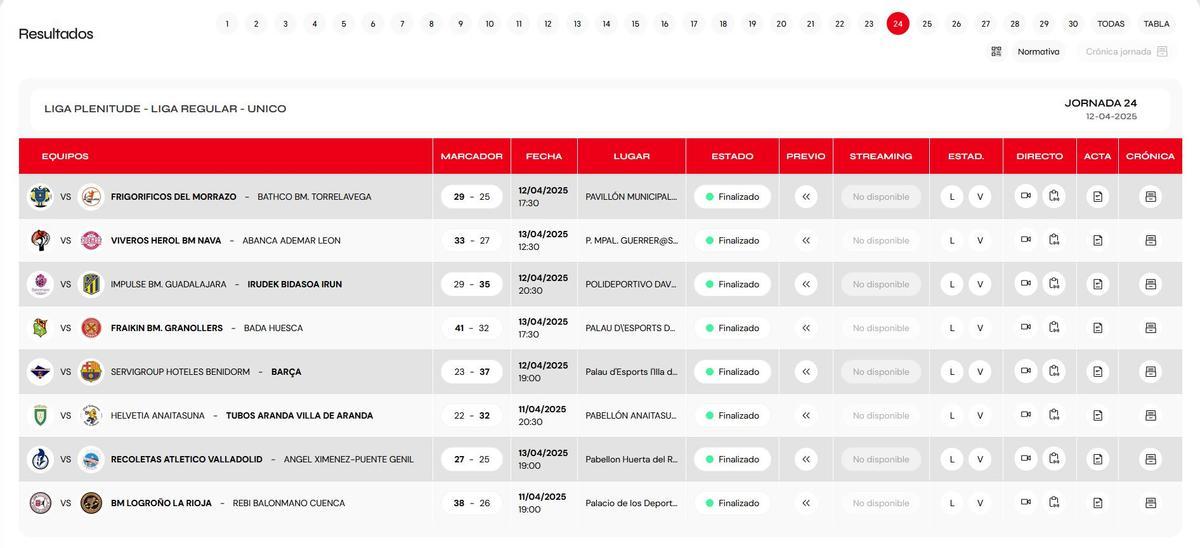Open live play-by-play for Recoletas Atletico Valladolid match

(x=1054, y=459)
